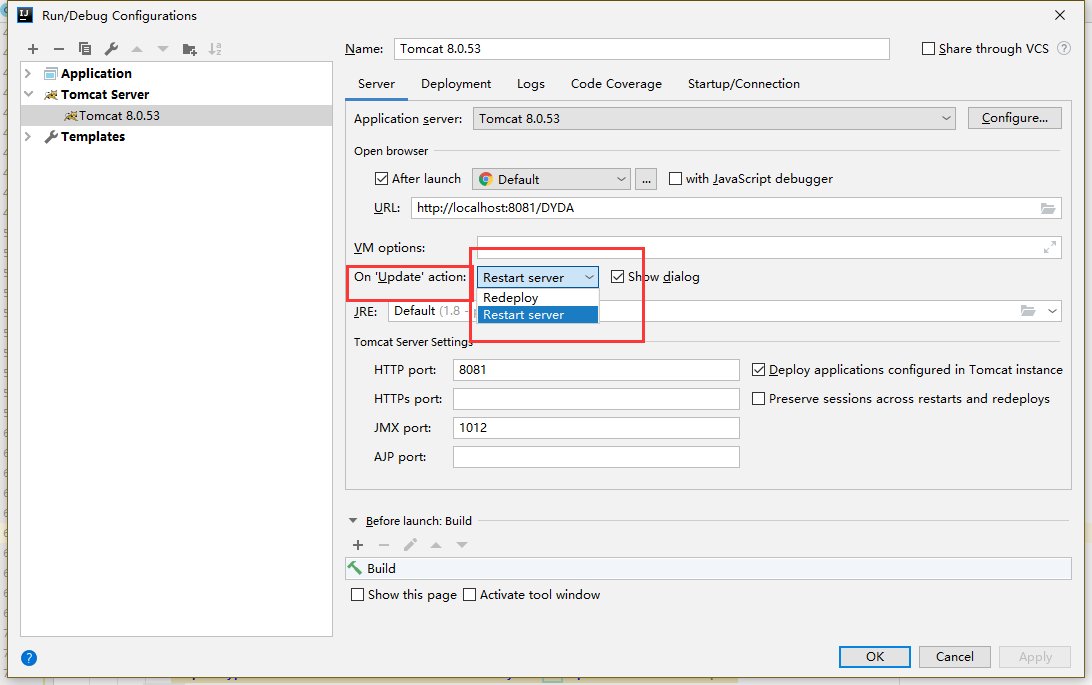This screenshot has width=1092, height=685.
Task: Click the HTTPs port field
Action: [x=596, y=399]
